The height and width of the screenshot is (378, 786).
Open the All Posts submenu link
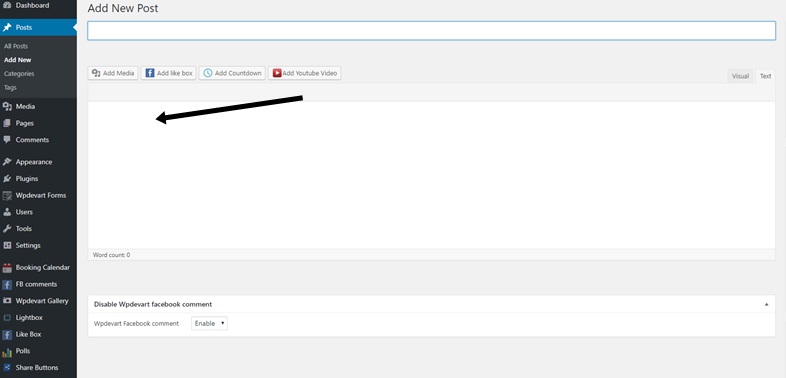16,46
